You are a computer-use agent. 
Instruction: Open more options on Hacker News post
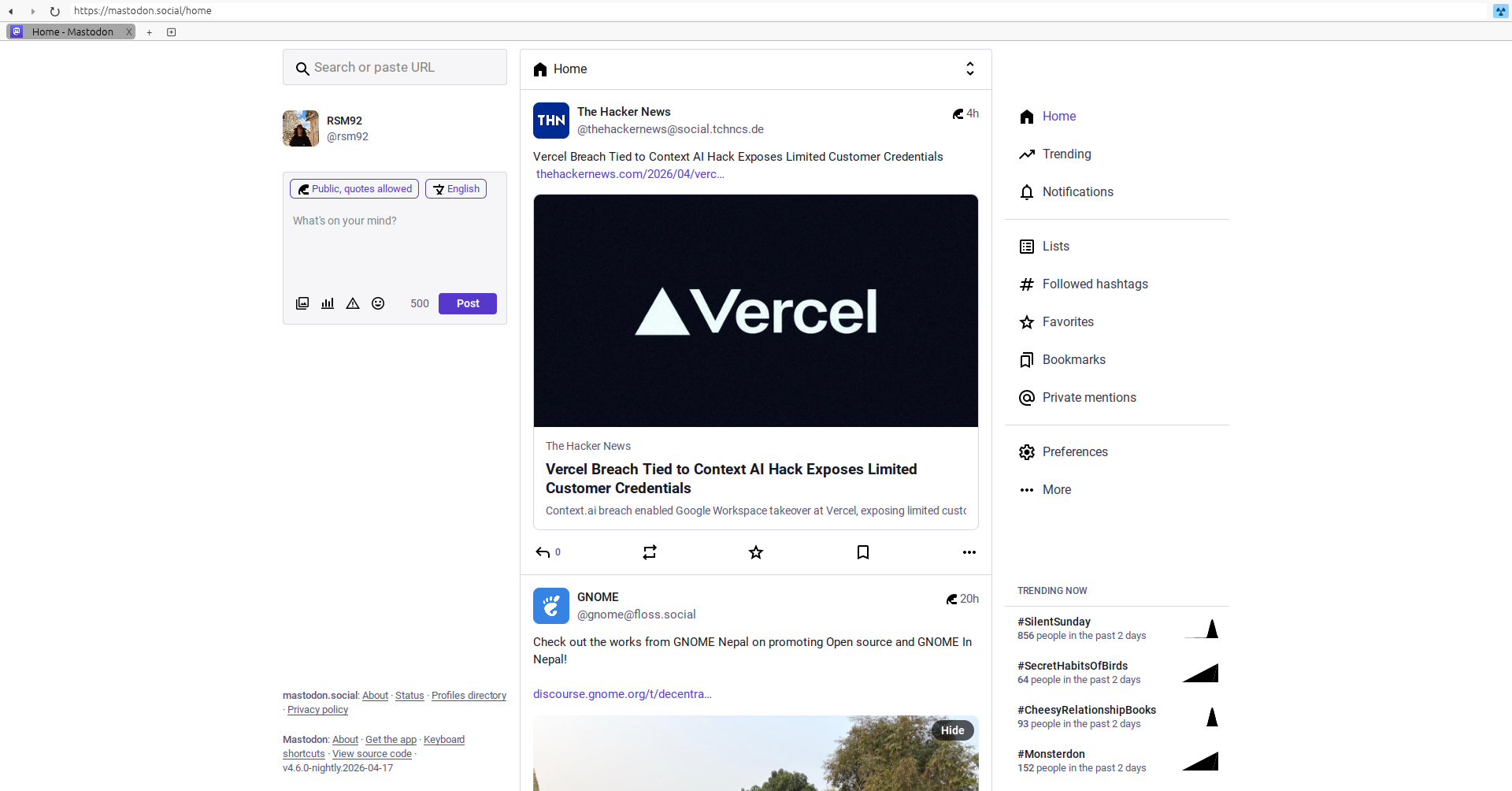[x=969, y=552]
